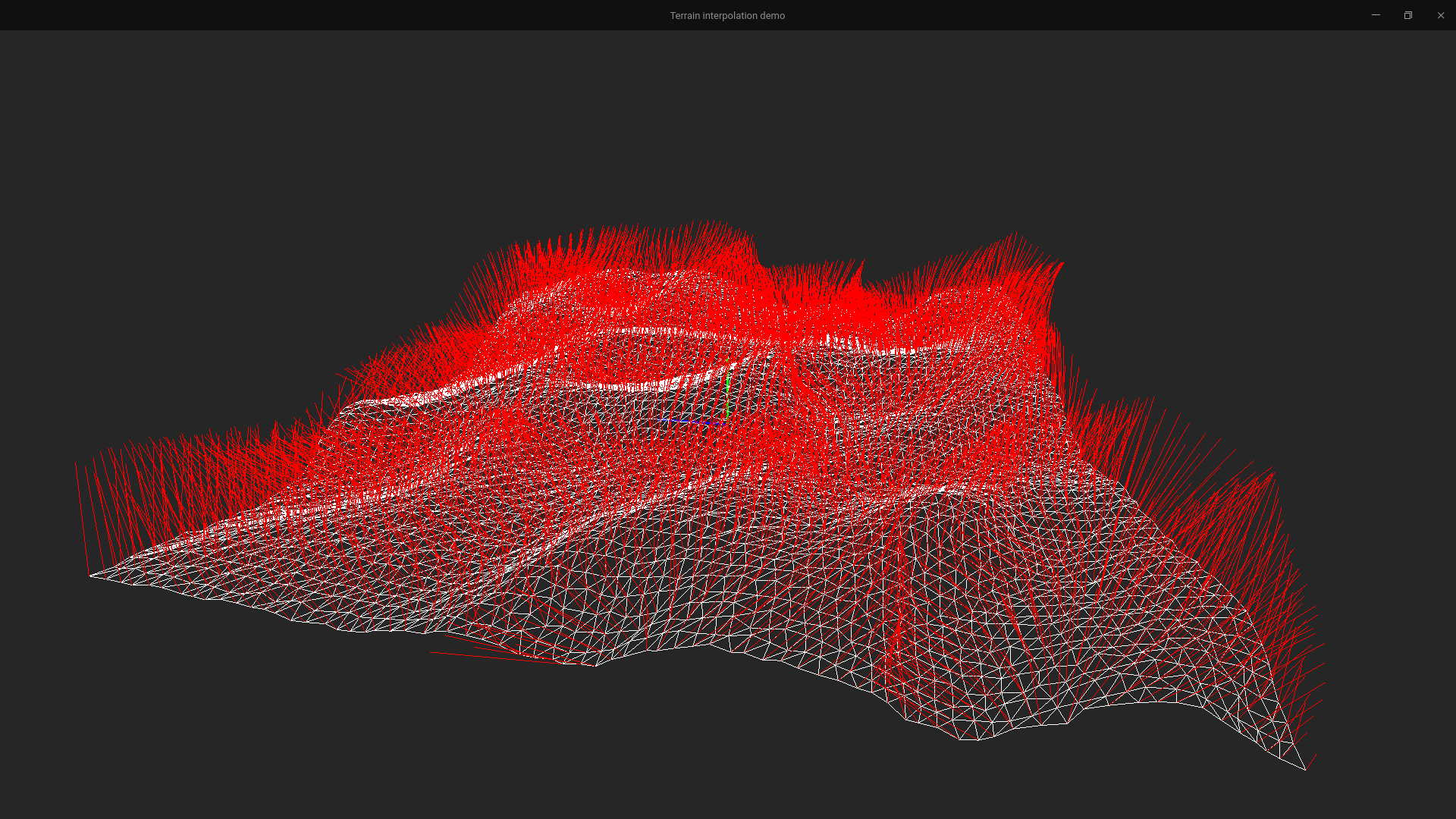Click the minimize window button
Image resolution: width=1456 pixels, height=819 pixels.
pyautogui.click(x=1376, y=15)
